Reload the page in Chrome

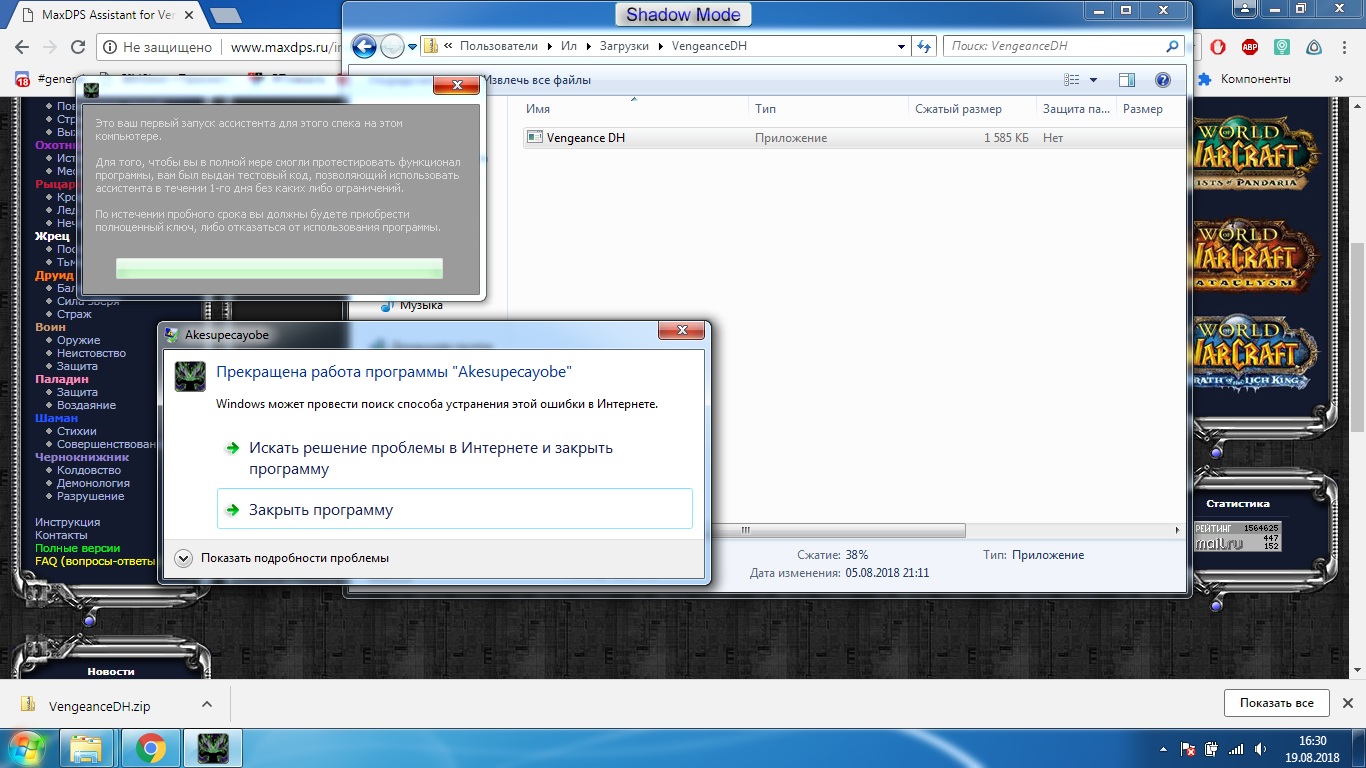[x=78, y=47]
